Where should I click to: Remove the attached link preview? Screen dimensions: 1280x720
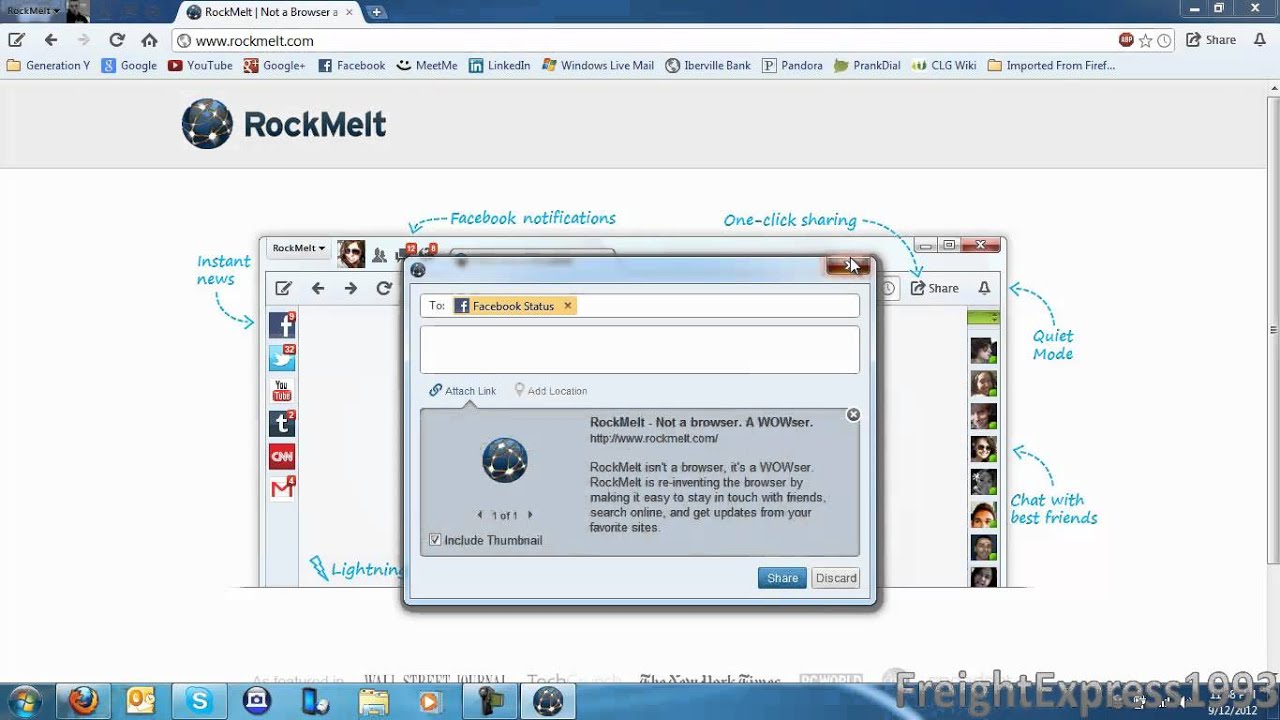[853, 415]
